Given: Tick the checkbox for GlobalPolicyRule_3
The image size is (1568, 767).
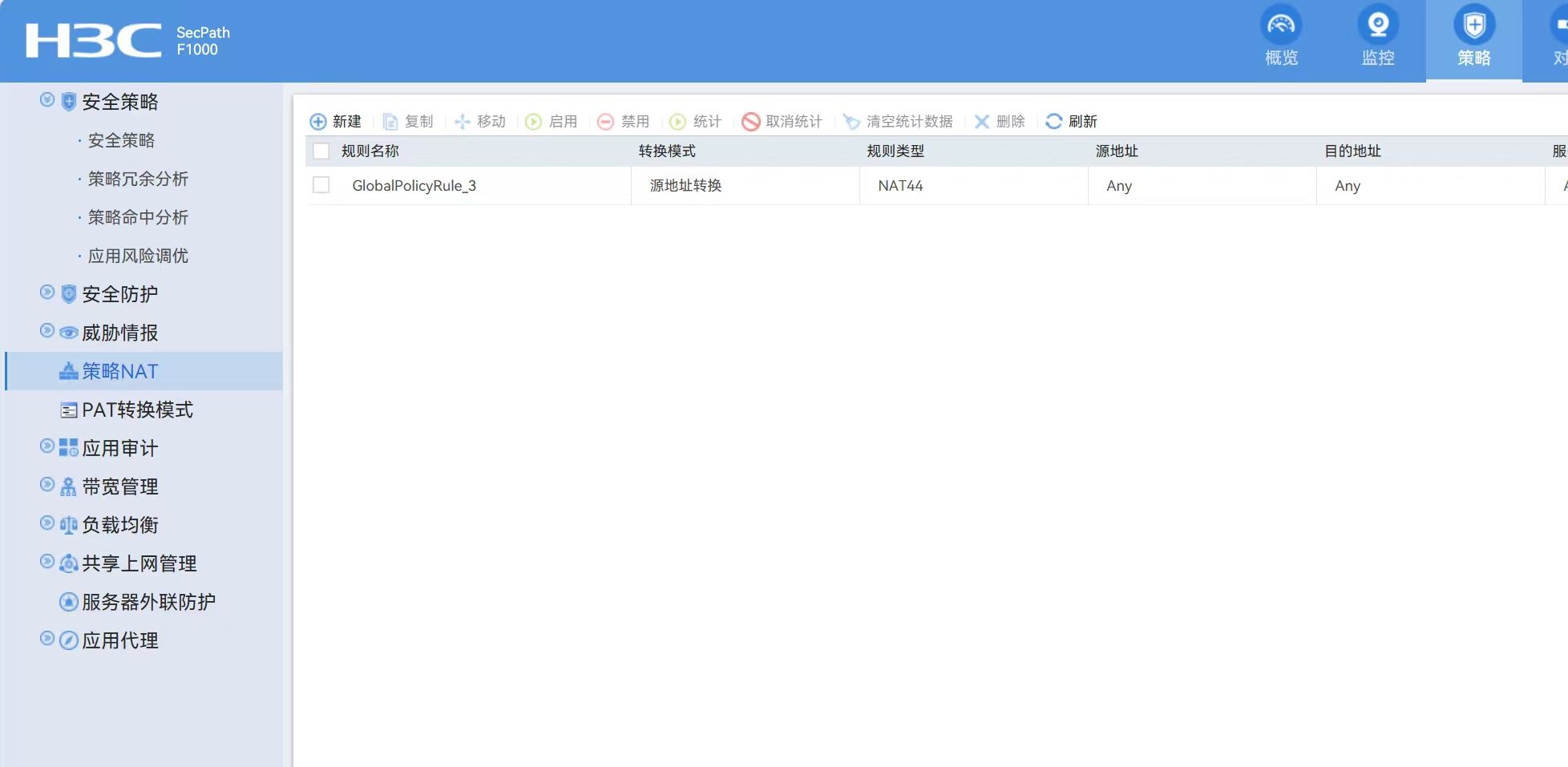Looking at the screenshot, I should point(321,185).
